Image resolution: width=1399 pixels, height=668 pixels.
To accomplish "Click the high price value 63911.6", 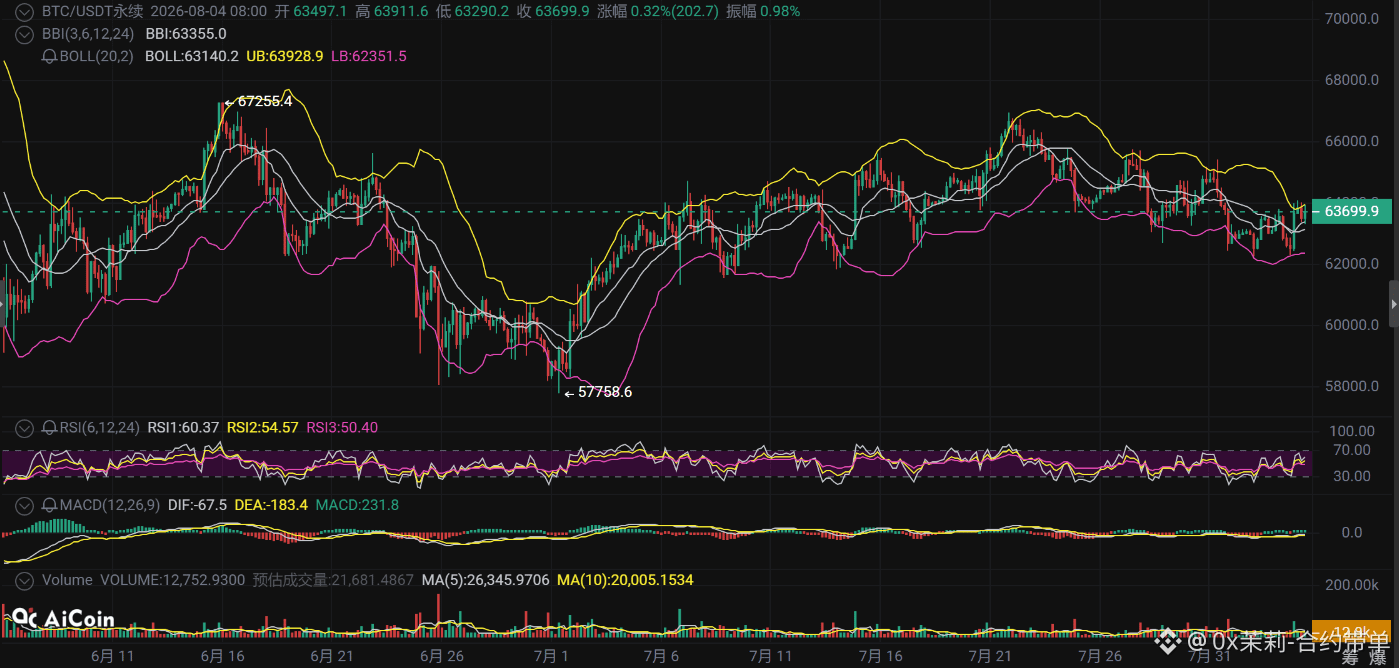I will coord(402,11).
